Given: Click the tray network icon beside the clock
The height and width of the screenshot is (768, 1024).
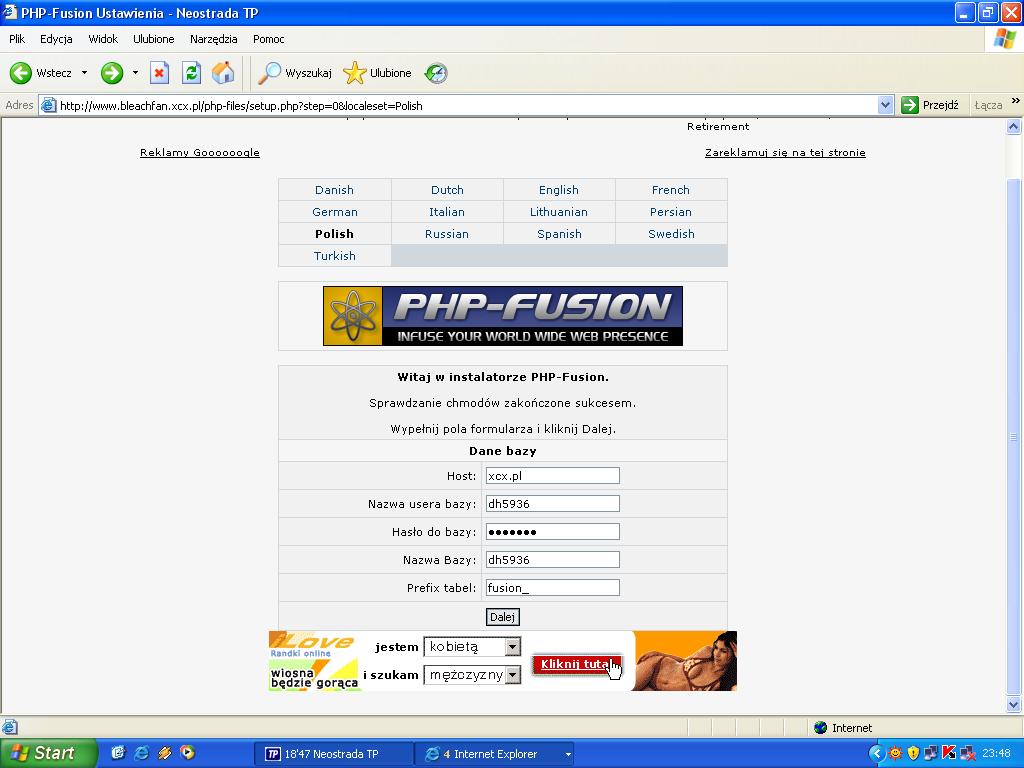Looking at the screenshot, I should pos(968,754).
